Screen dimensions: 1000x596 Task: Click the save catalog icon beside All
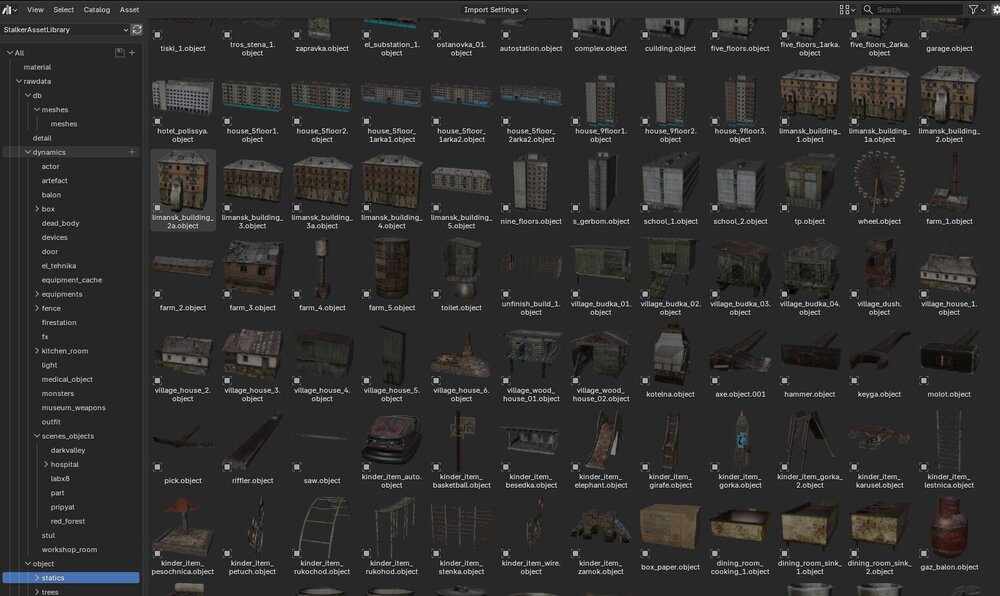pos(119,53)
